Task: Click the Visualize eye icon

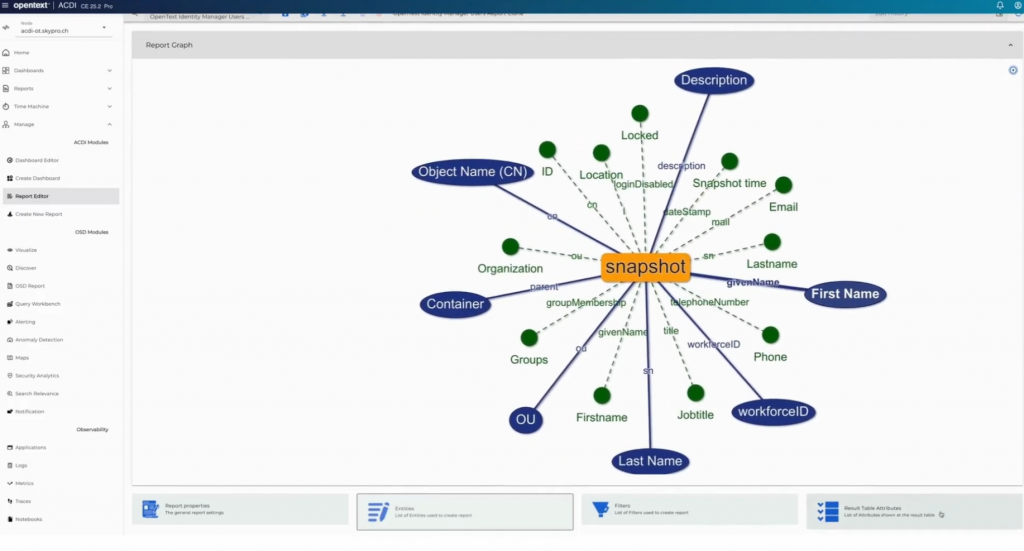Action: (10, 250)
